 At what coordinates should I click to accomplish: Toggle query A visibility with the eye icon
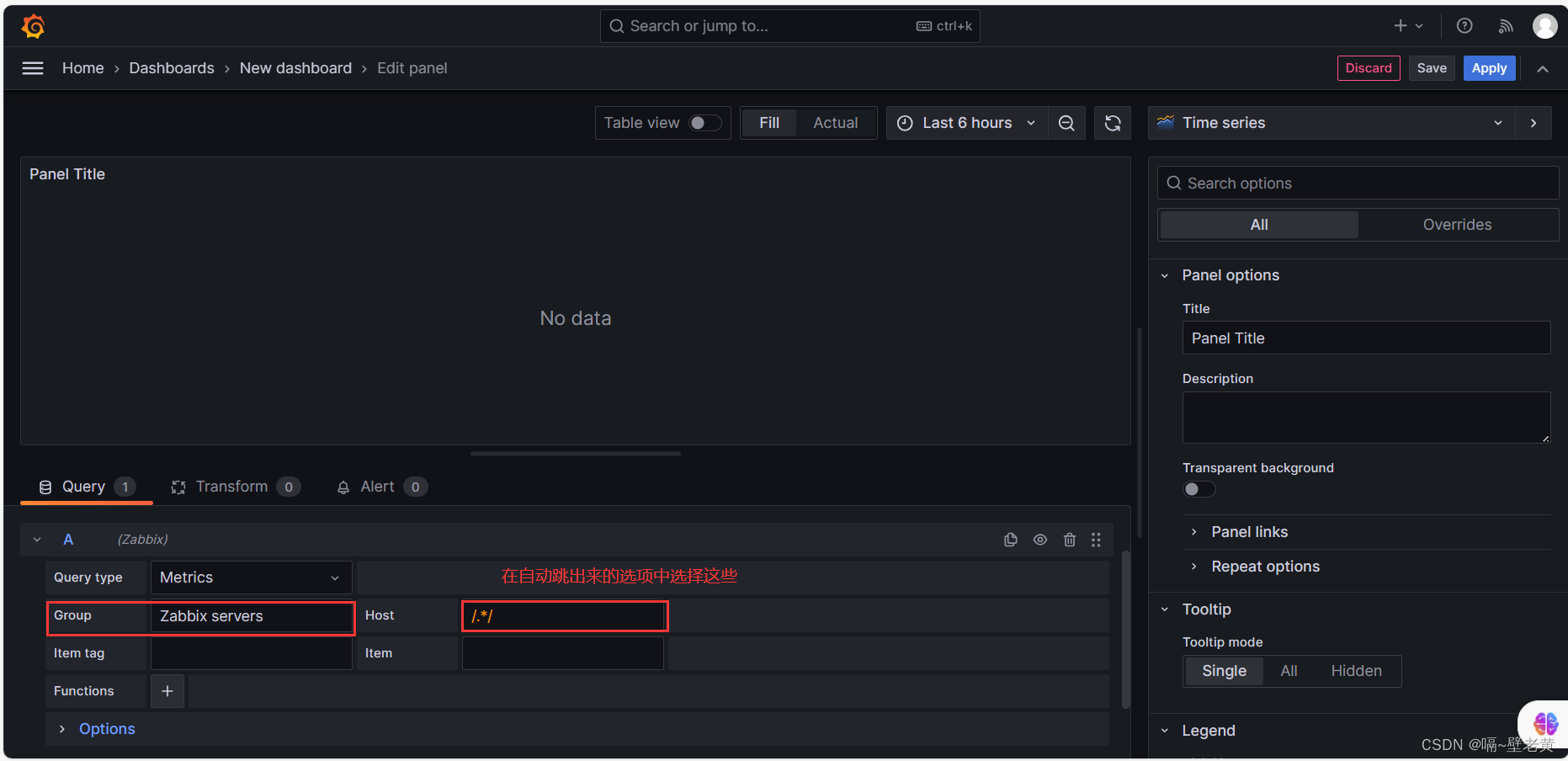(x=1040, y=540)
